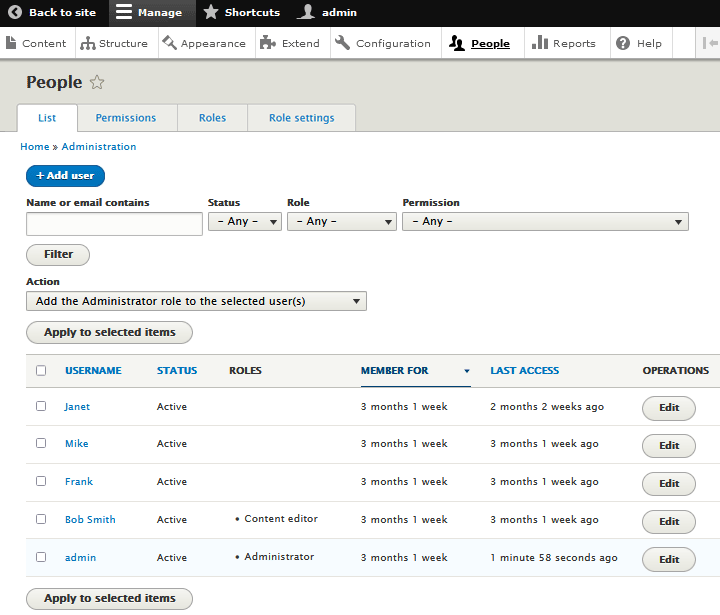This screenshot has height=615, width=720.
Task: Open Help via the question mark icon
Action: click(623, 43)
